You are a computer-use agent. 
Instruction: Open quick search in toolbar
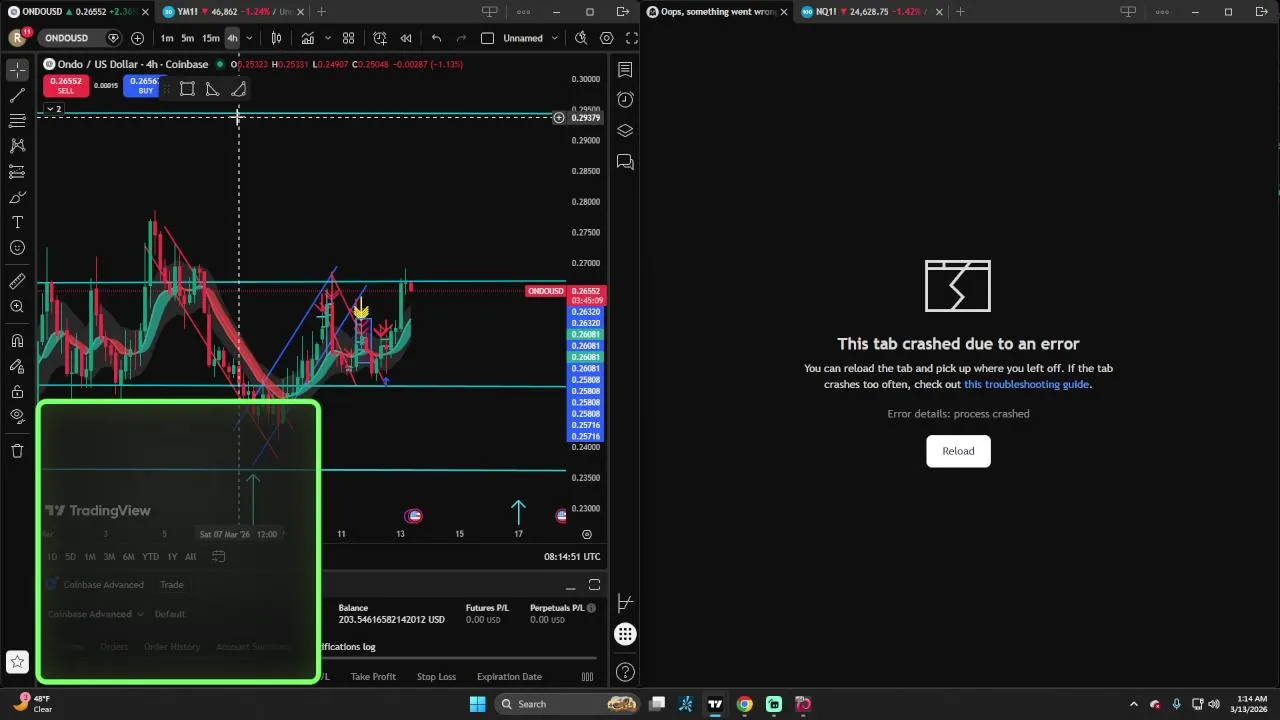tap(581, 38)
